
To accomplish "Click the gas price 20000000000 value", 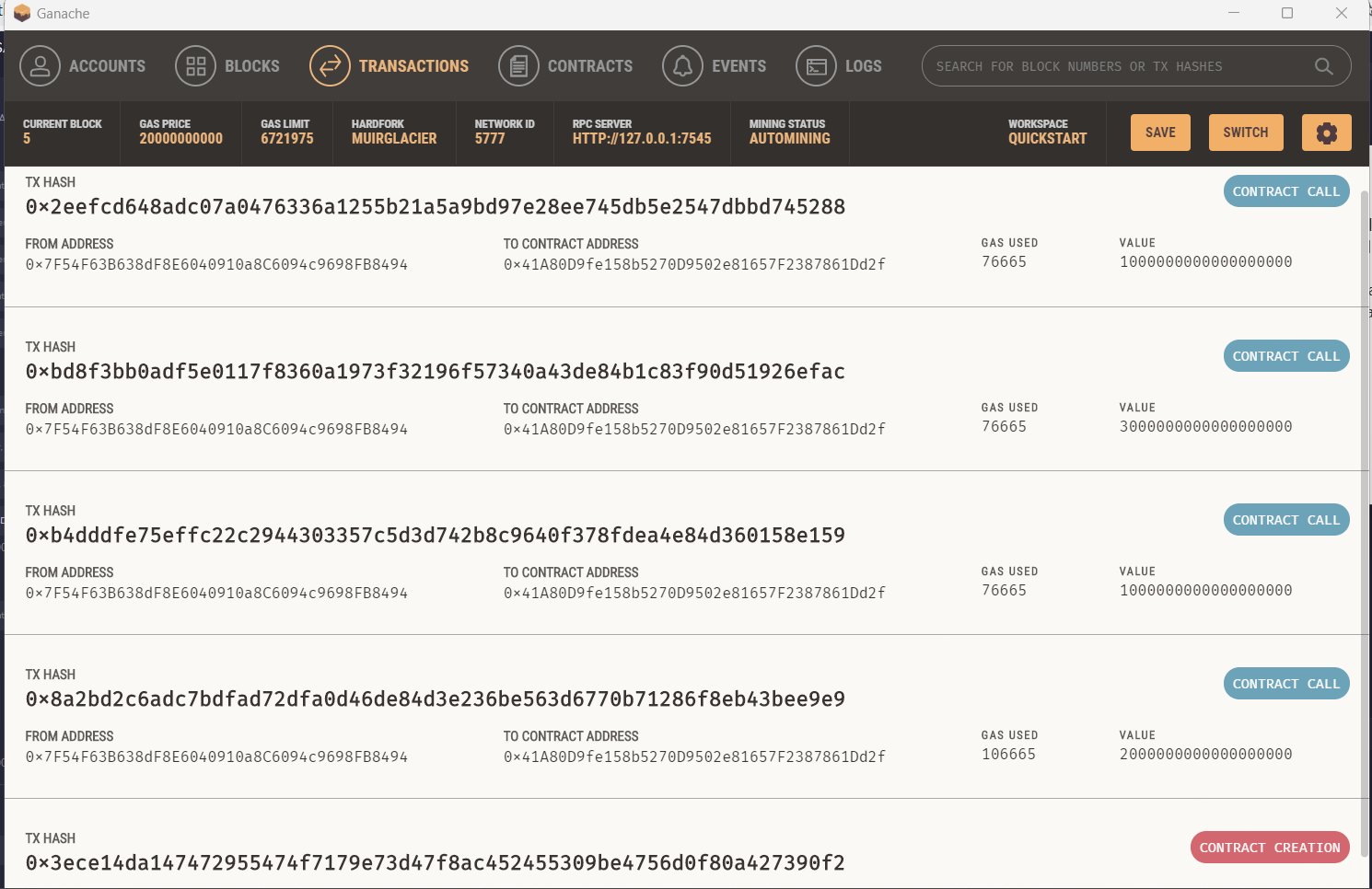I will point(181,139).
